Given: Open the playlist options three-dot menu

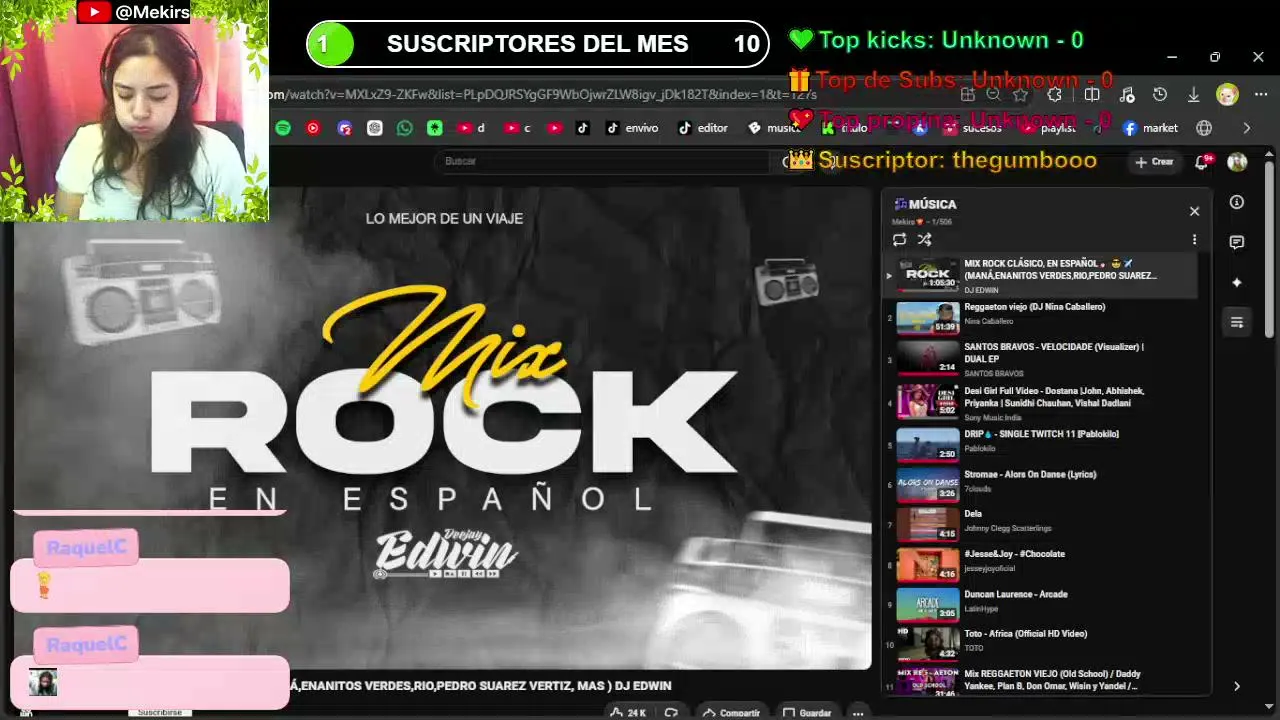Looking at the screenshot, I should coord(1194,240).
